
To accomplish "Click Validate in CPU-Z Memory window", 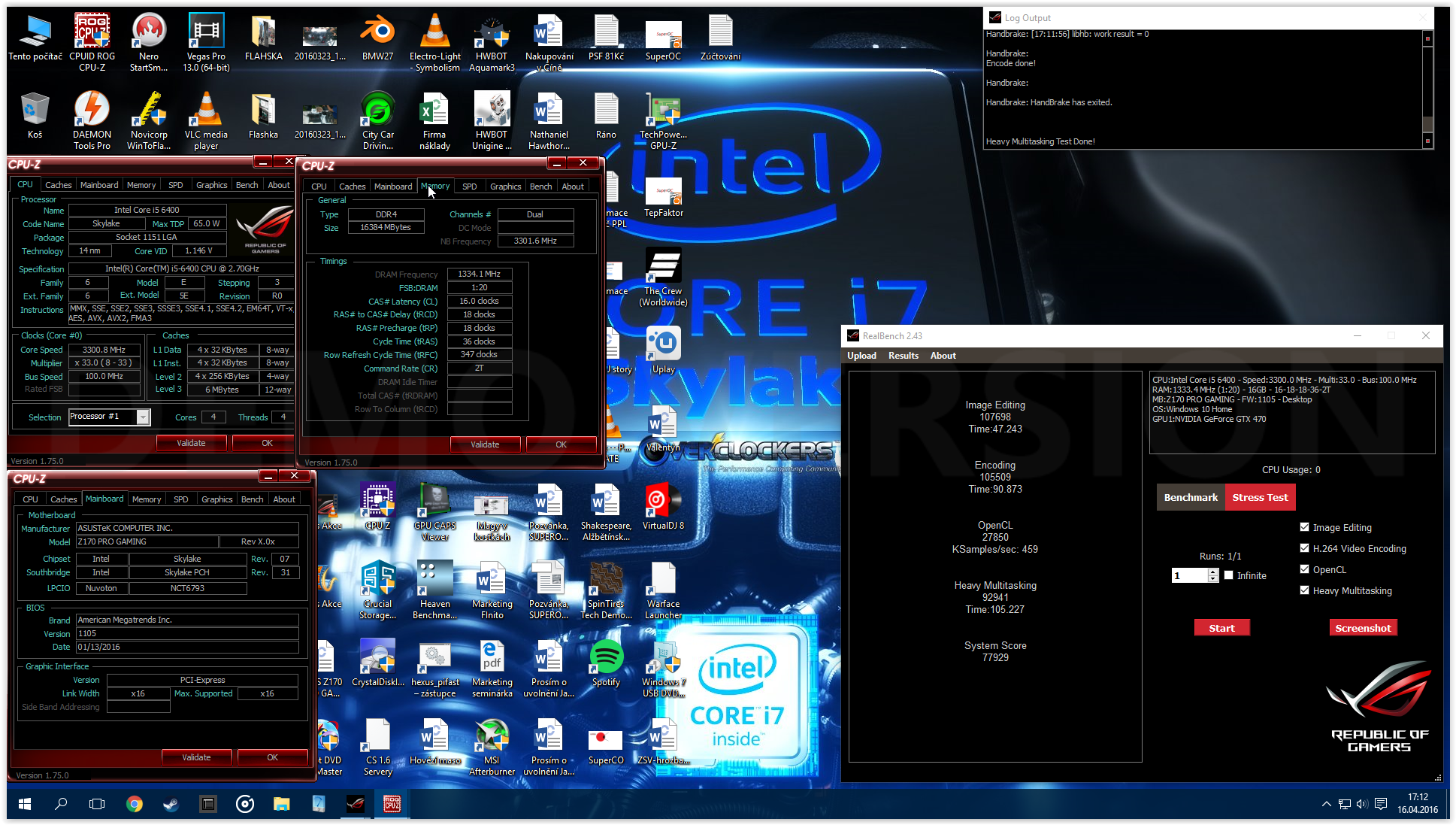I will tap(485, 444).
